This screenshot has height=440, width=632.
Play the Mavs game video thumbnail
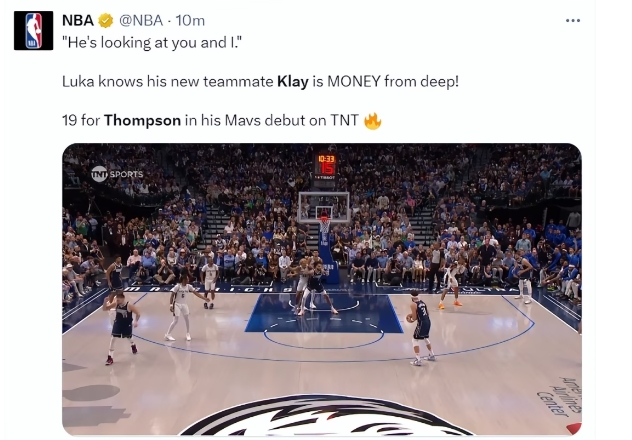click(322, 289)
